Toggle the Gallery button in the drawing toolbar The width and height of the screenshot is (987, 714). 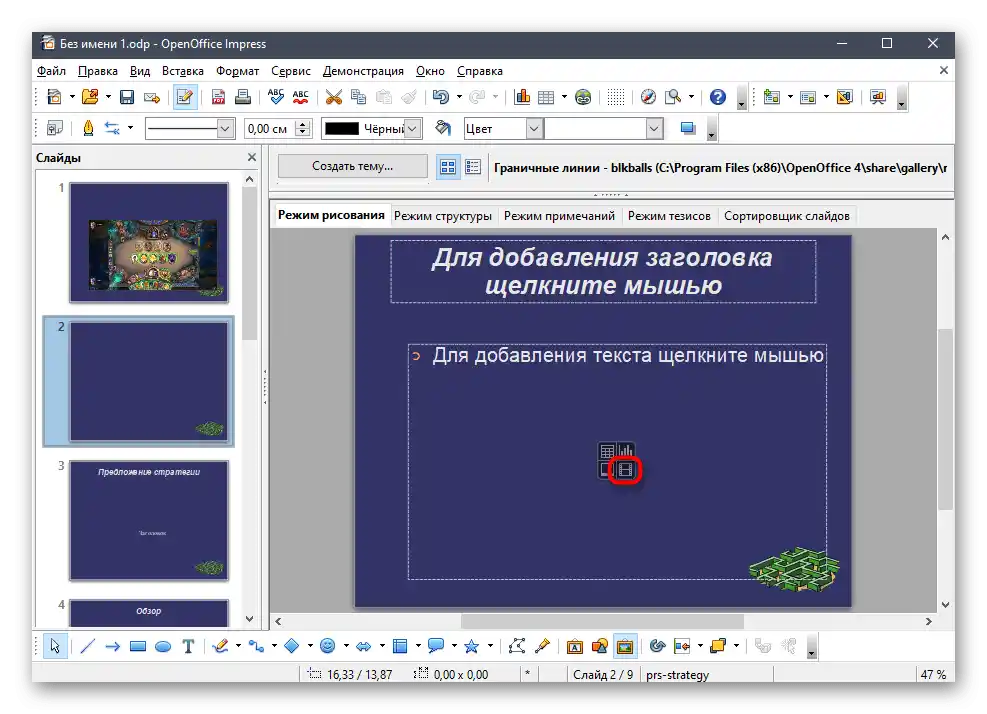click(624, 646)
